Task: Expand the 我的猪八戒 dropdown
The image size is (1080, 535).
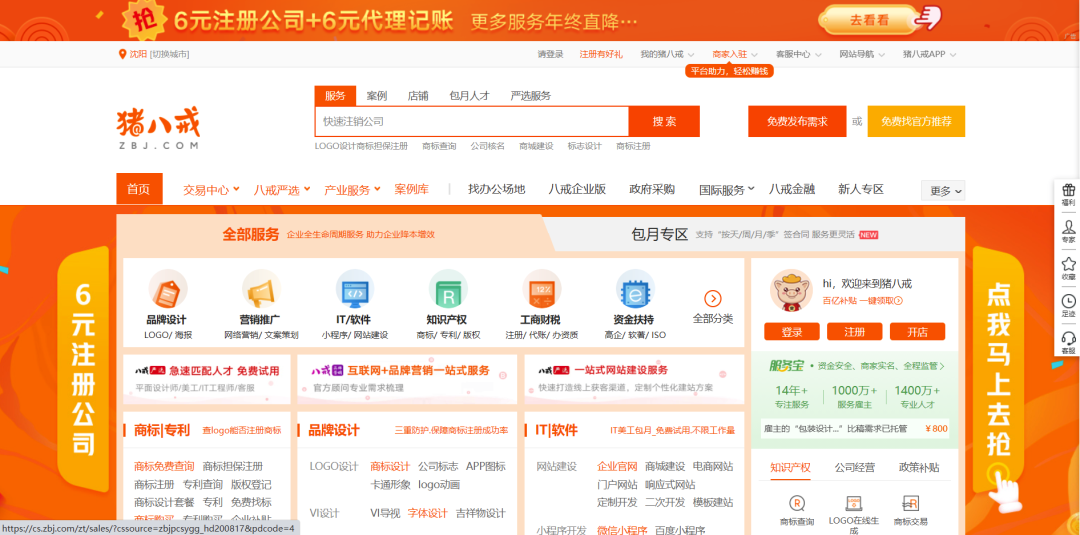Action: [x=667, y=54]
